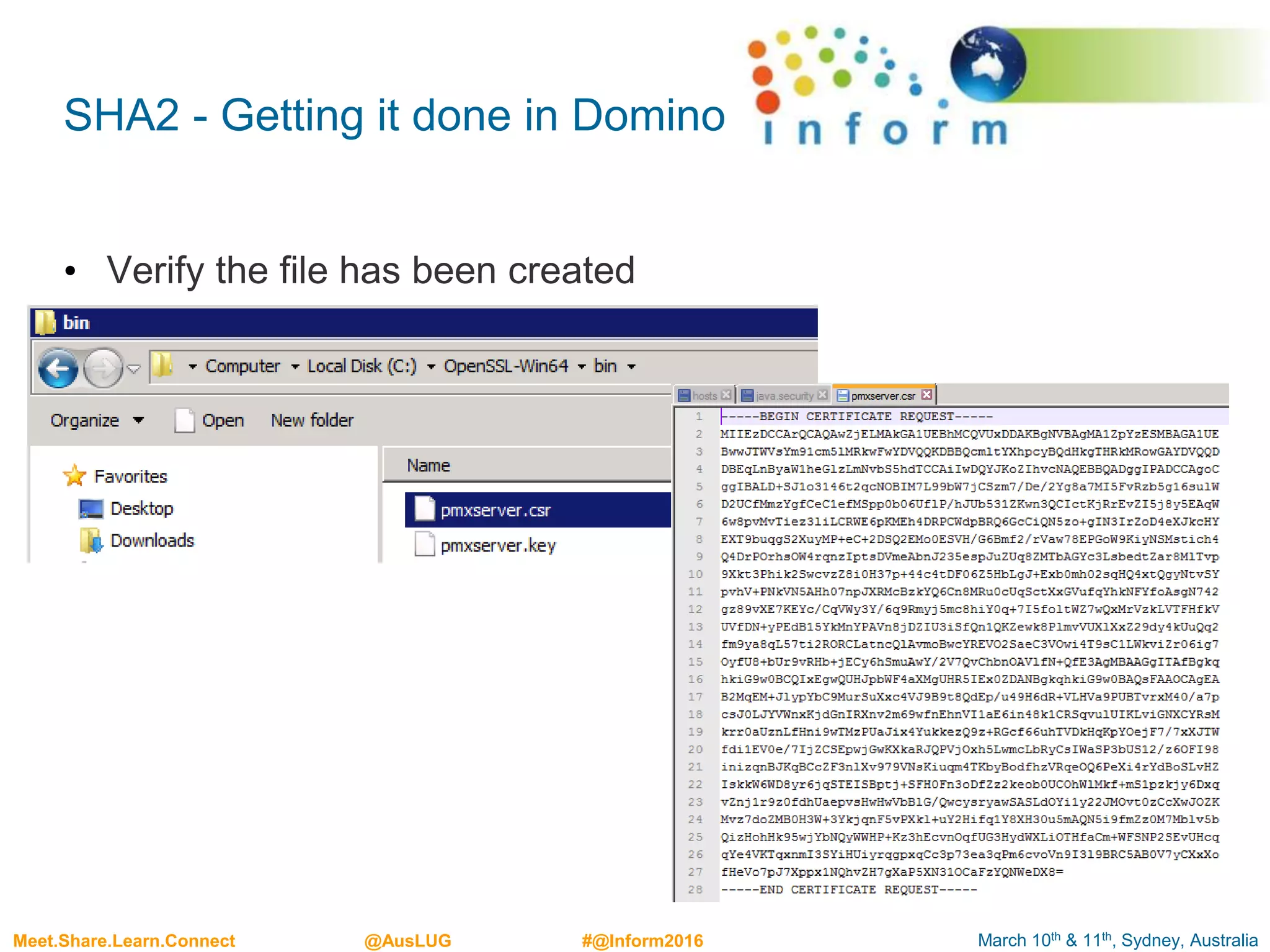Switch to the hosts editor tab
Screen dimensions: 1270x952
[704, 395]
